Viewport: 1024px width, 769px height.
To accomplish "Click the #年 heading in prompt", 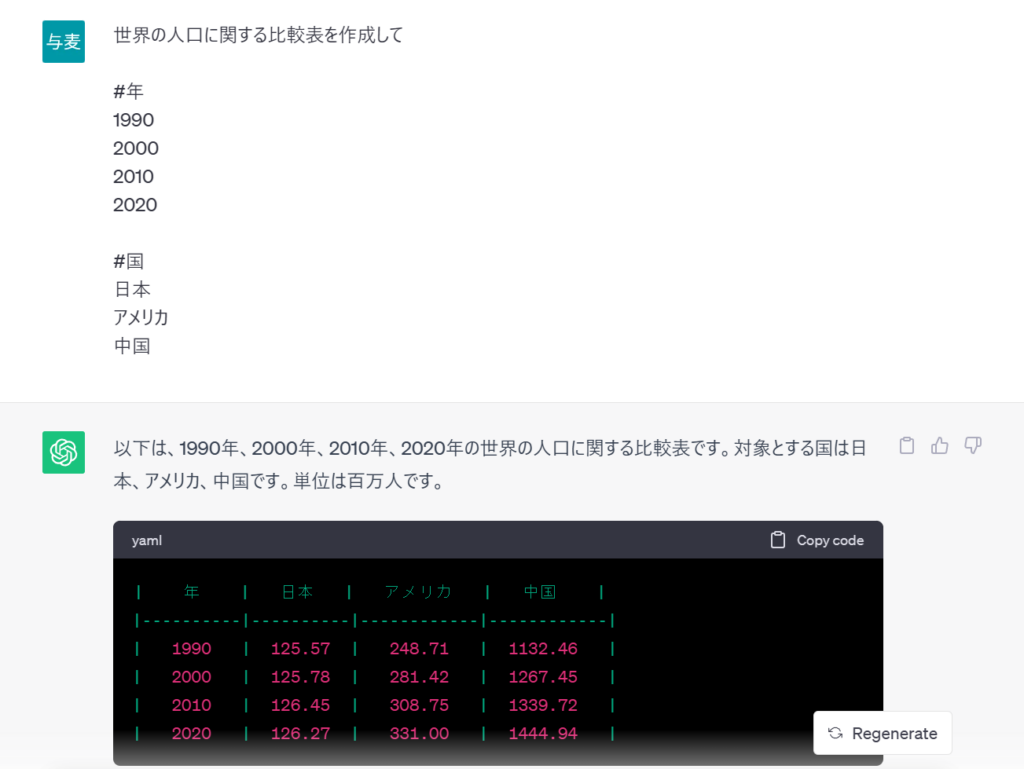I will (x=128, y=91).
